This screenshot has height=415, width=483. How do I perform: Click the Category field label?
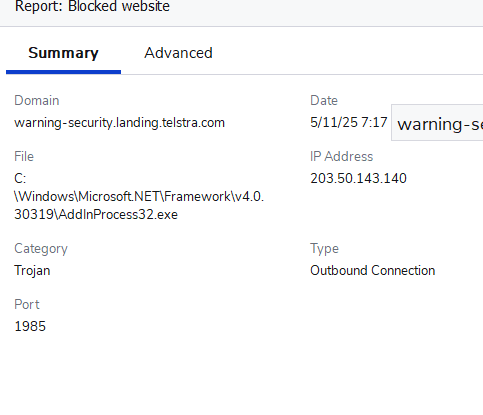[x=41, y=249]
